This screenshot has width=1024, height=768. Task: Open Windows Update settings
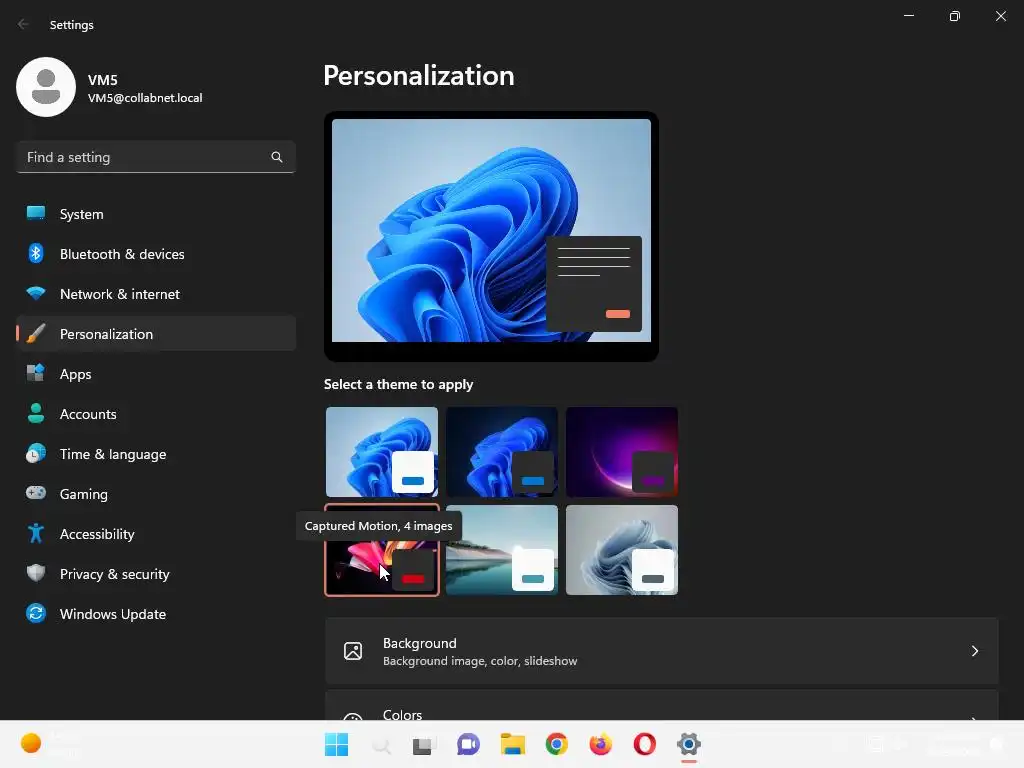coord(155,614)
